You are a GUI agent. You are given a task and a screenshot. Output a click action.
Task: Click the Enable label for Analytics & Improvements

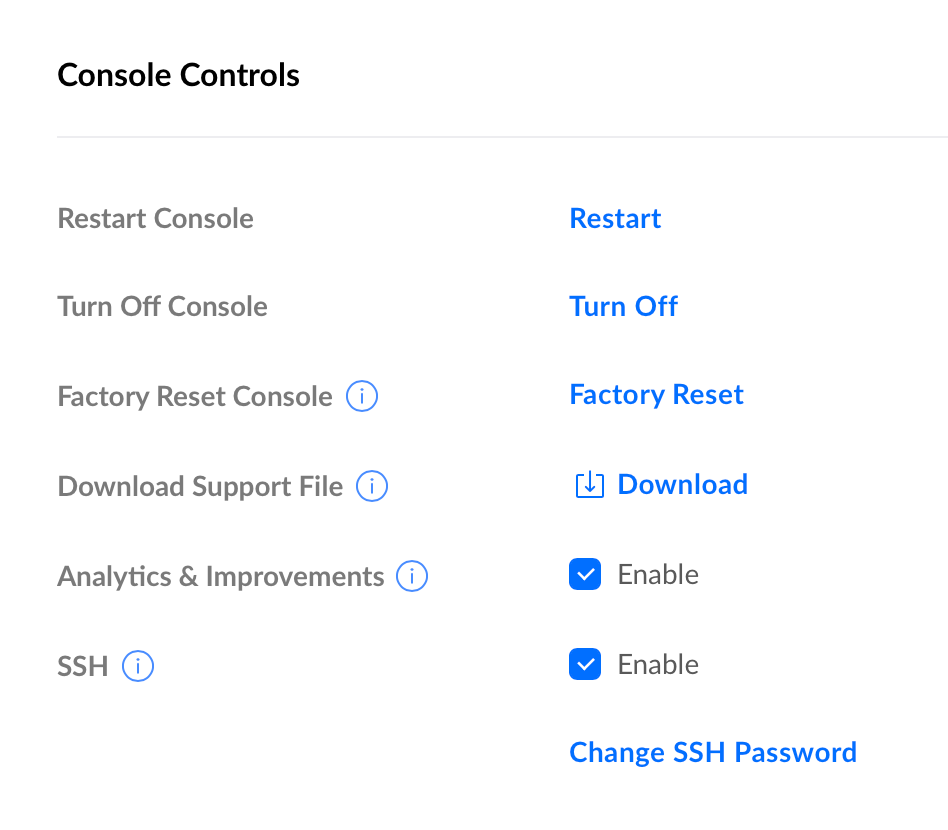(x=658, y=575)
